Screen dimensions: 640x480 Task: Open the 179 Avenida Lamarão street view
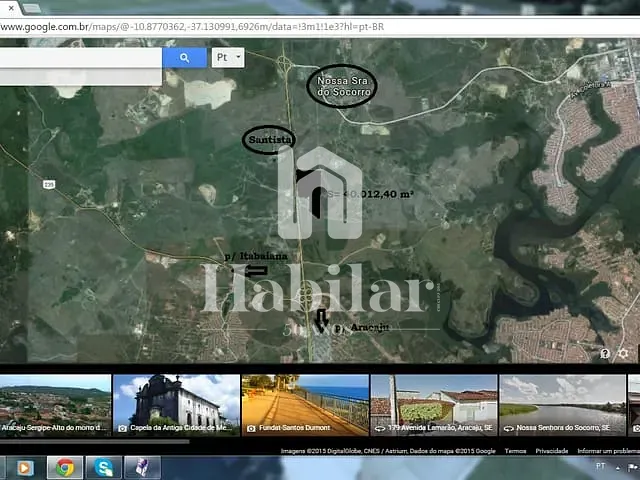pos(434,405)
